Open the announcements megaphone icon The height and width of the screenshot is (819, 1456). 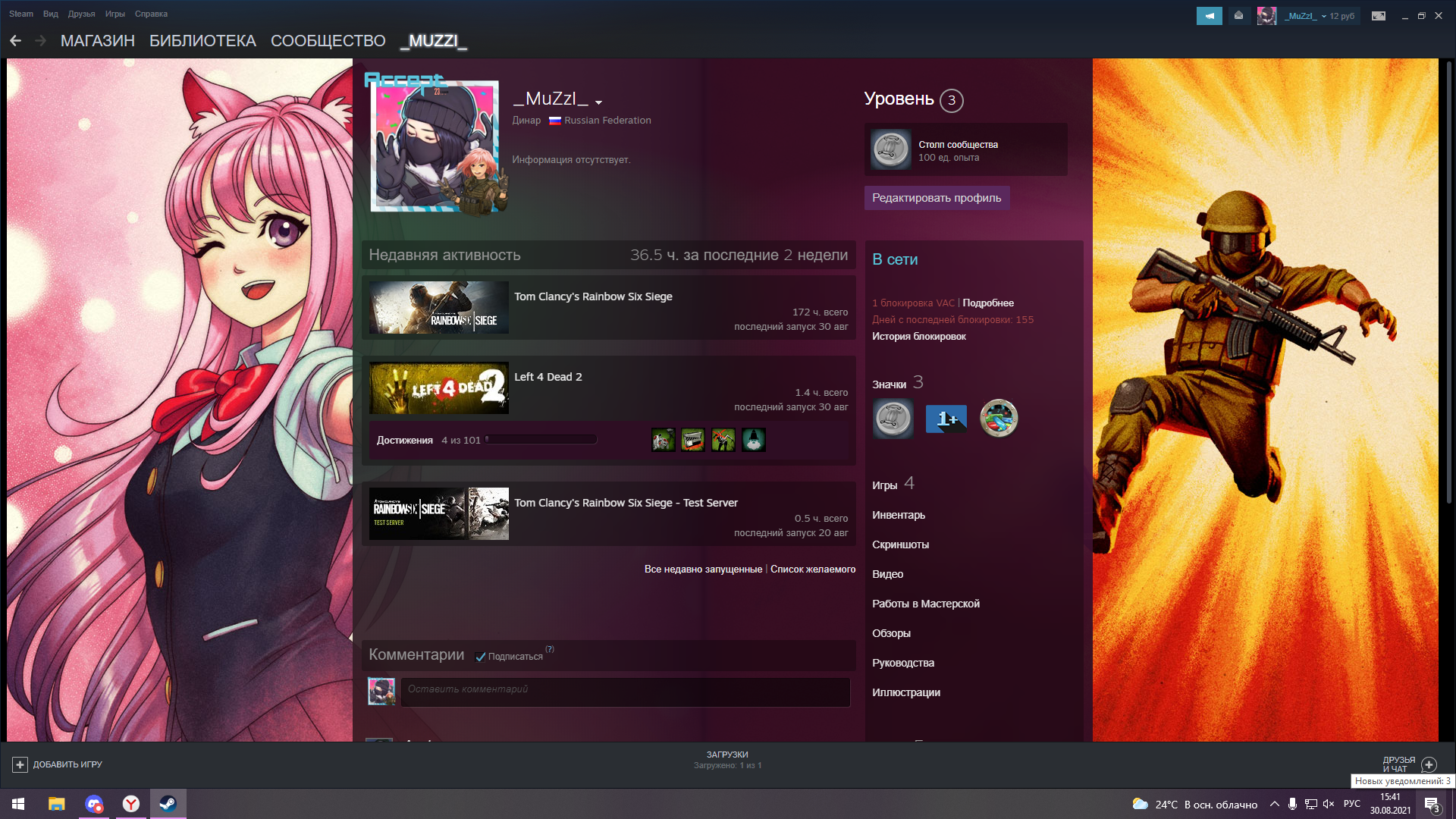[x=1210, y=16]
